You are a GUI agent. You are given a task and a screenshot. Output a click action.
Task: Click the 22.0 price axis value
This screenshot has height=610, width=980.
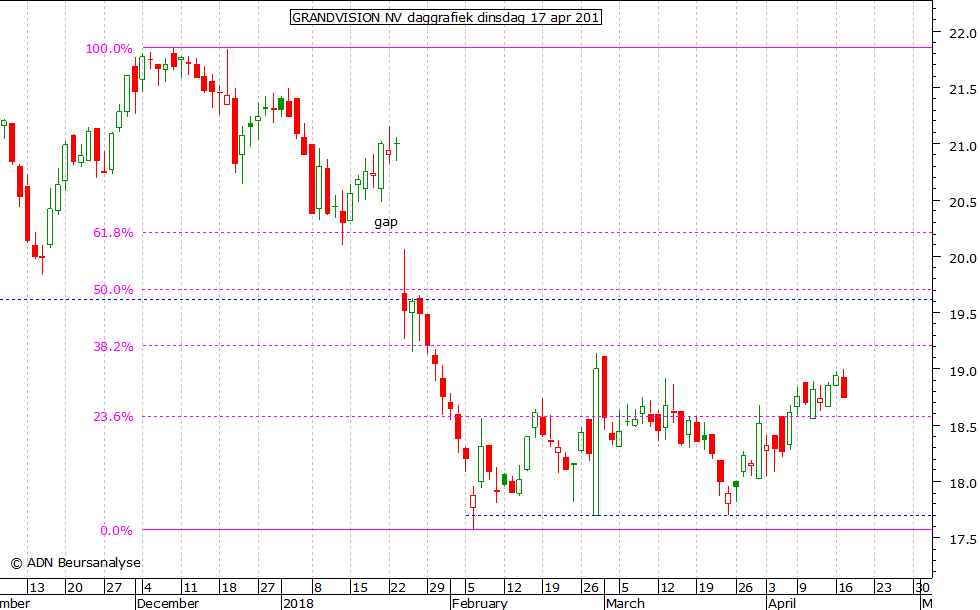(x=962, y=34)
